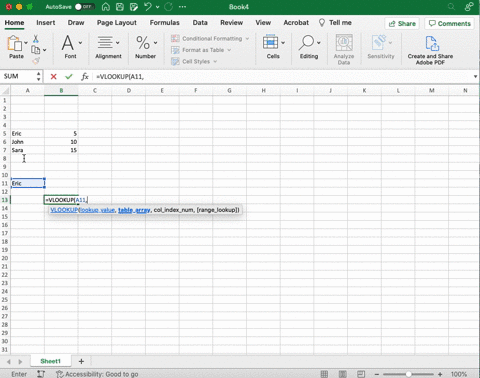
Task: Click the VLOOKUP function help link
Action: 64,210
